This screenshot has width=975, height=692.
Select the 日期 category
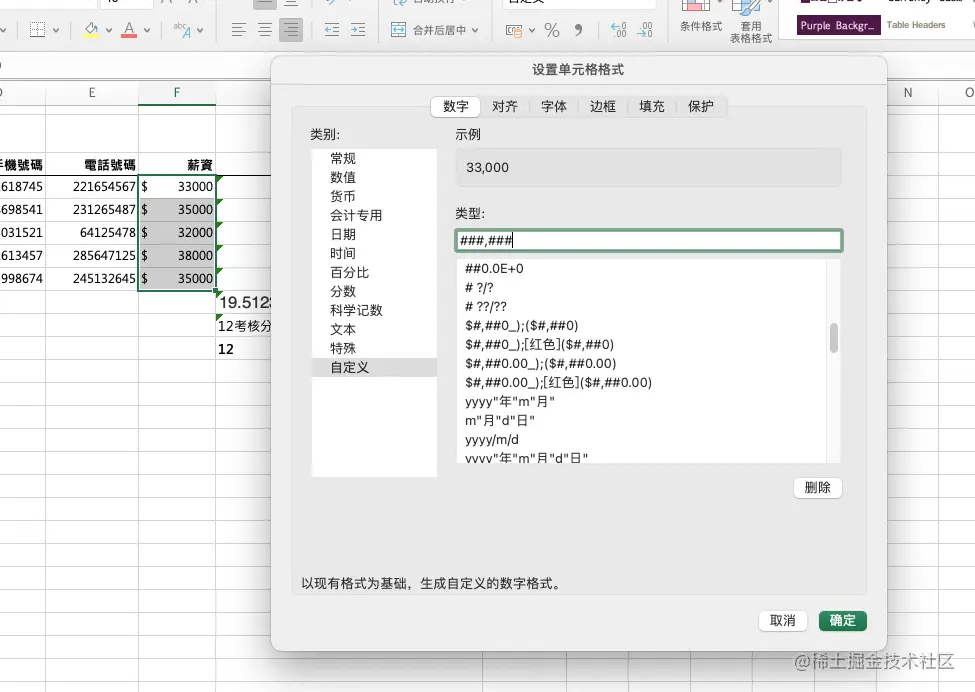coord(374,234)
